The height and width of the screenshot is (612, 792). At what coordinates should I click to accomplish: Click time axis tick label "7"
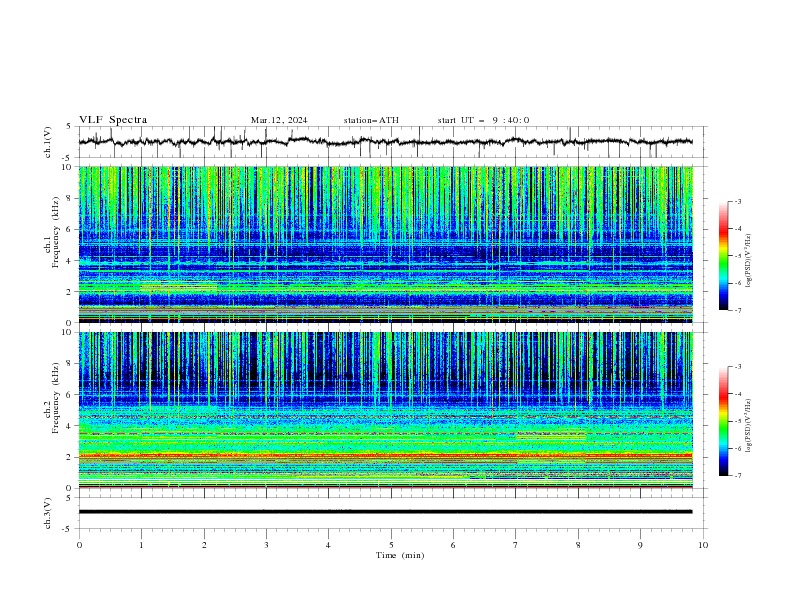(516, 545)
